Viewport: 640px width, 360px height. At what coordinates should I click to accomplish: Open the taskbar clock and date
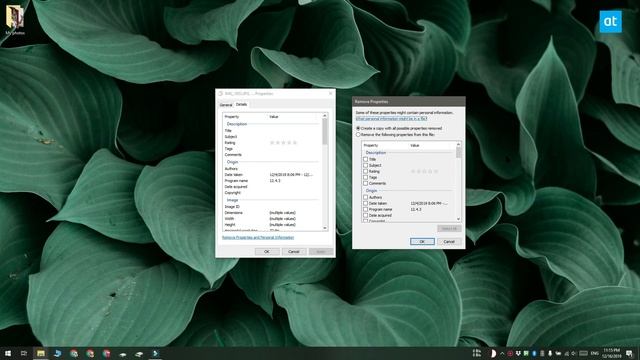point(611,353)
